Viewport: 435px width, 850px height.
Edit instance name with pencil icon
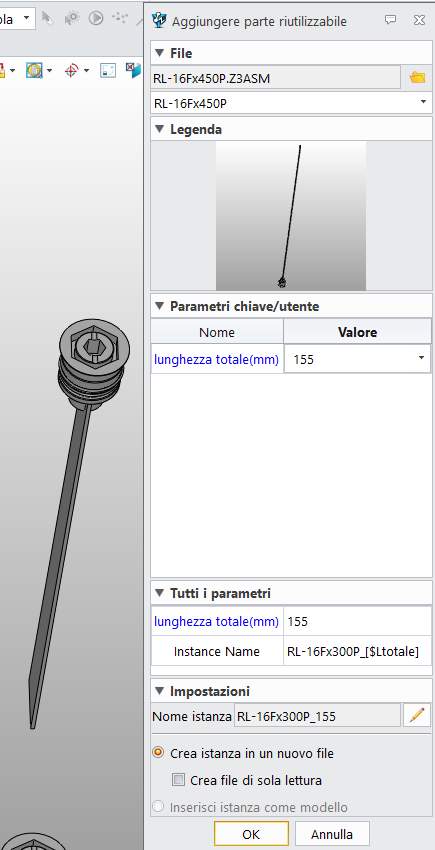click(417, 716)
